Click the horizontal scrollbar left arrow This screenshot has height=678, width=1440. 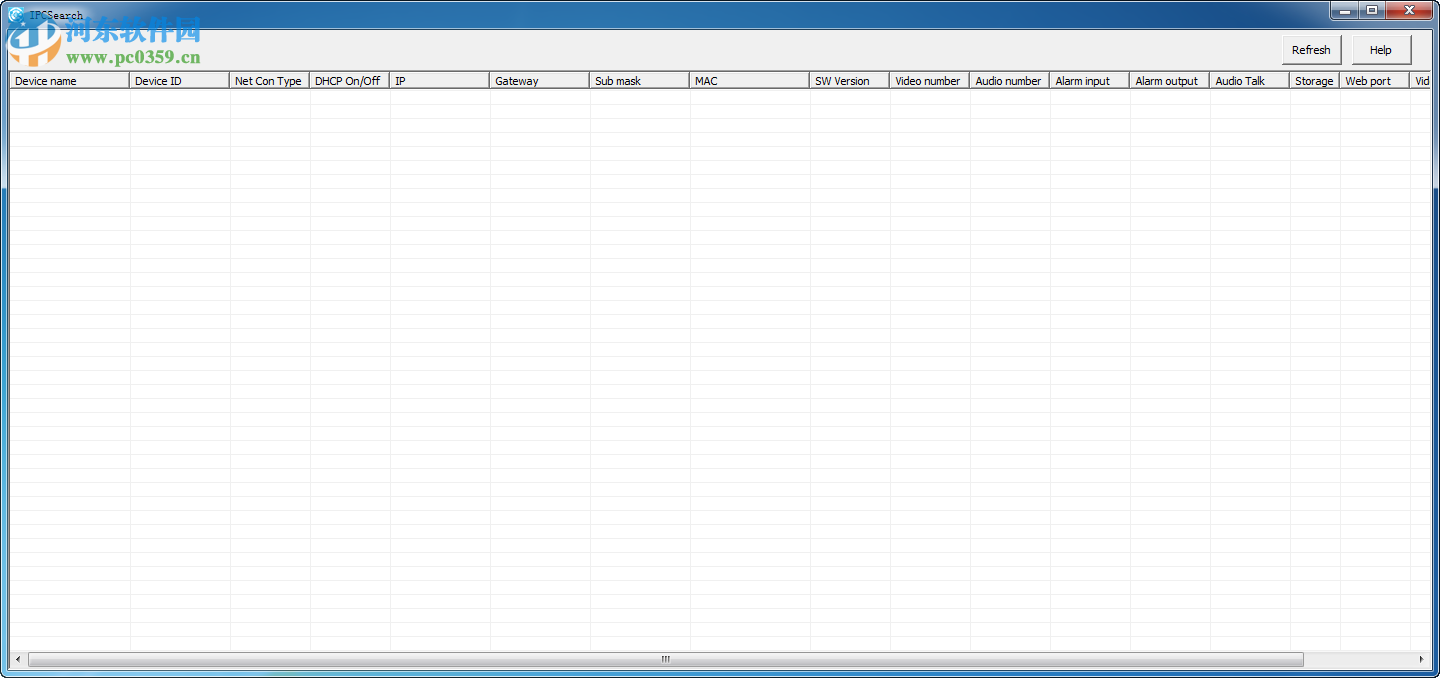coord(18,660)
